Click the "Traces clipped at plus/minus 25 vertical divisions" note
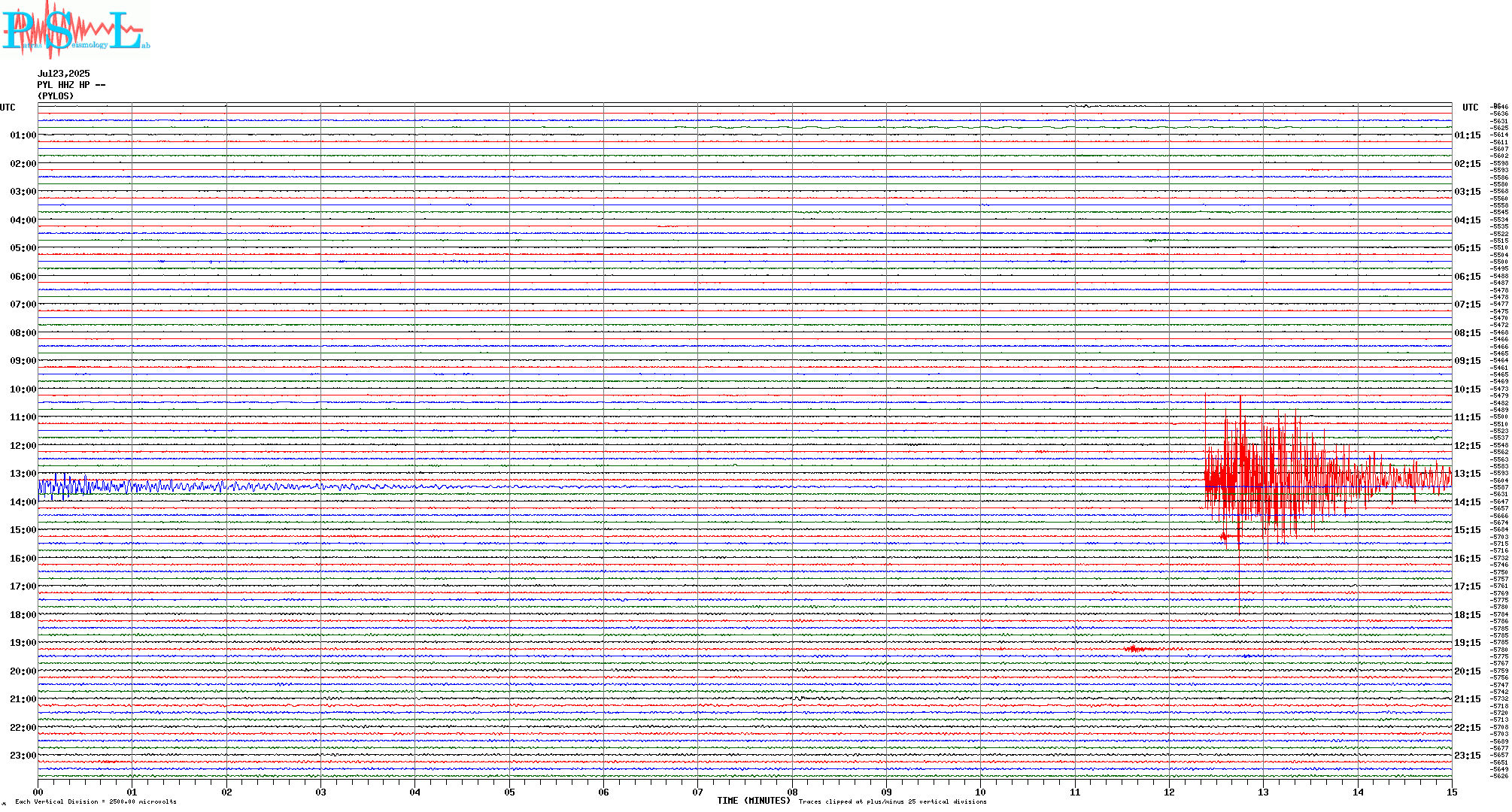 pos(892,801)
